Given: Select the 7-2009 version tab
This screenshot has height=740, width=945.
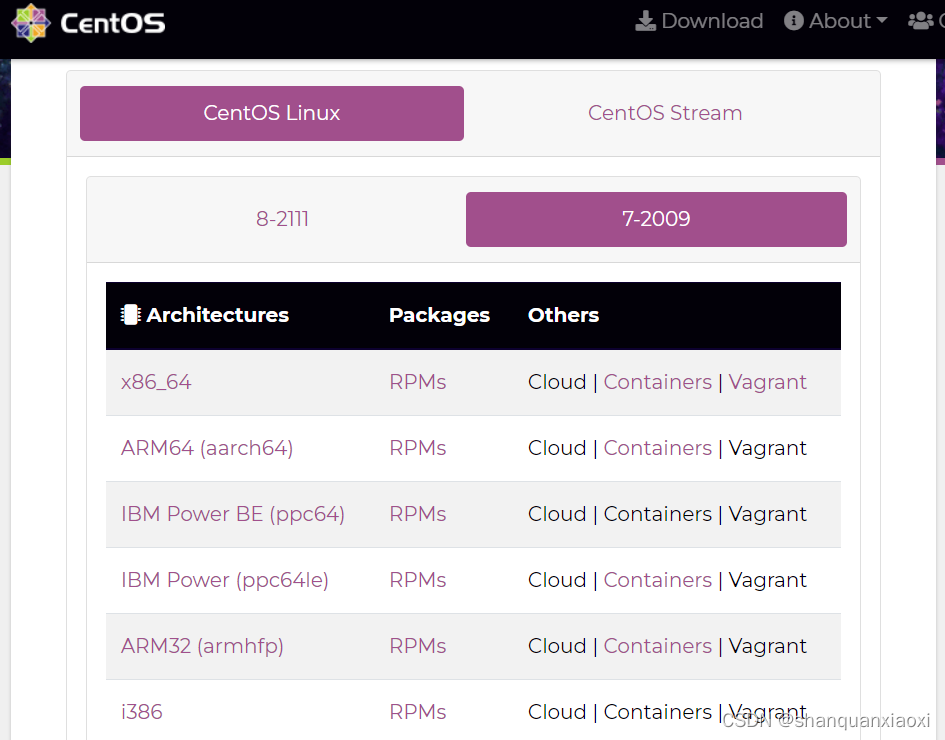Looking at the screenshot, I should click(x=656, y=219).
